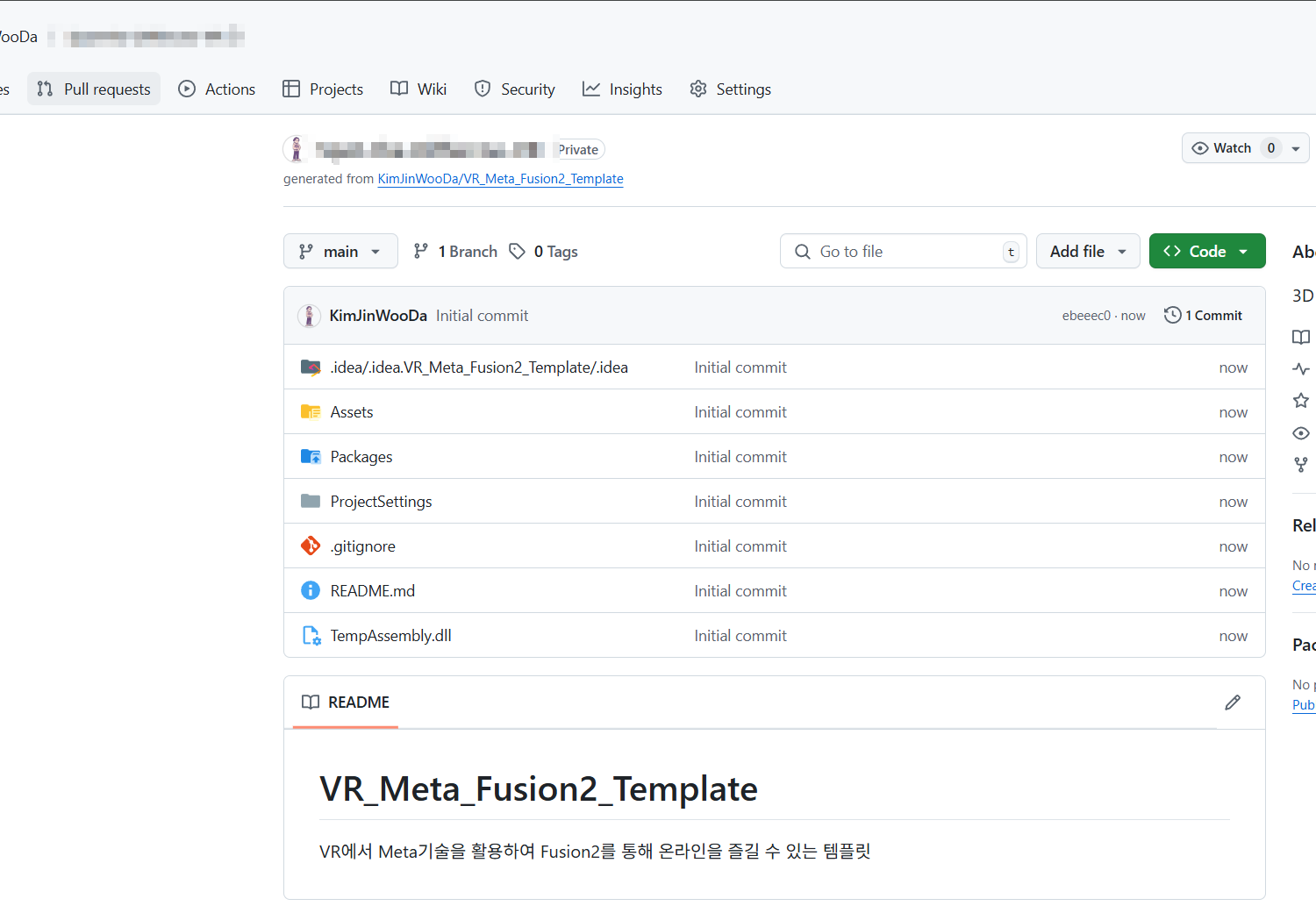
Task: Open Initial commit message for Packages row
Action: tap(740, 457)
